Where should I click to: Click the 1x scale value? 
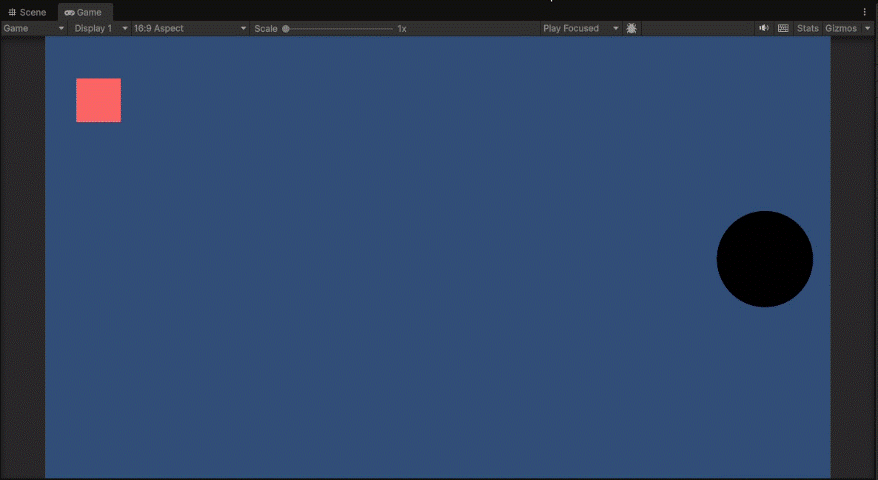pos(402,28)
